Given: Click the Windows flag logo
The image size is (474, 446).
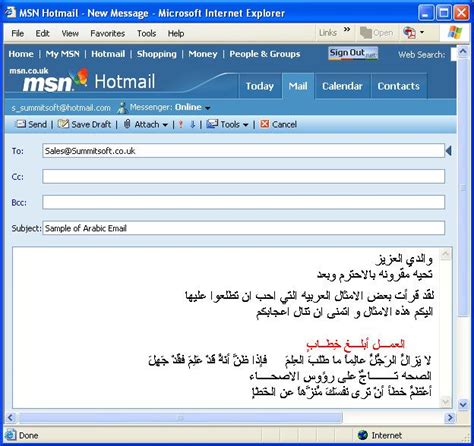Looking at the screenshot, I should pyautogui.click(x=455, y=33).
